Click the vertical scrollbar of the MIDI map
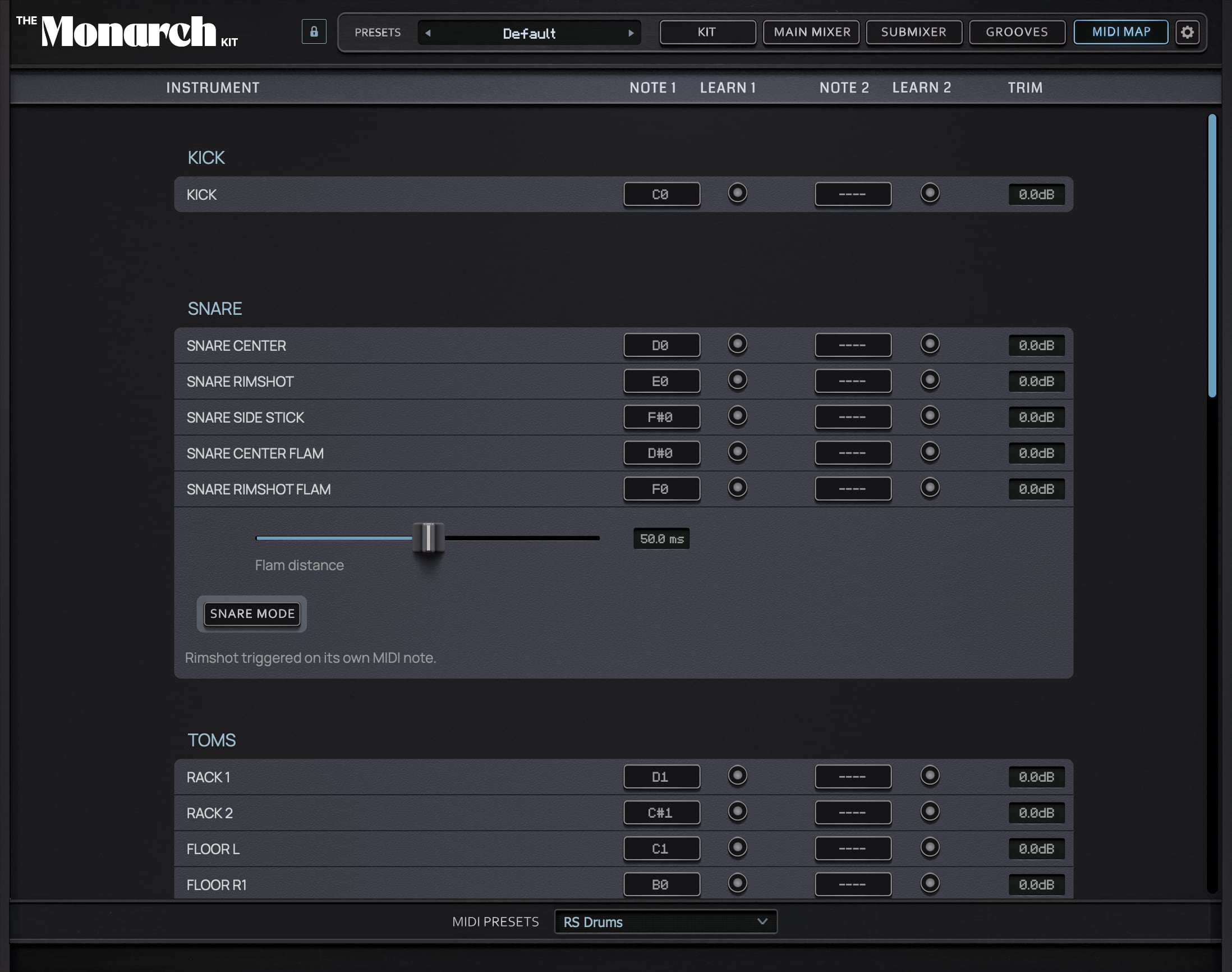Image resolution: width=1232 pixels, height=972 pixels. [1212, 255]
